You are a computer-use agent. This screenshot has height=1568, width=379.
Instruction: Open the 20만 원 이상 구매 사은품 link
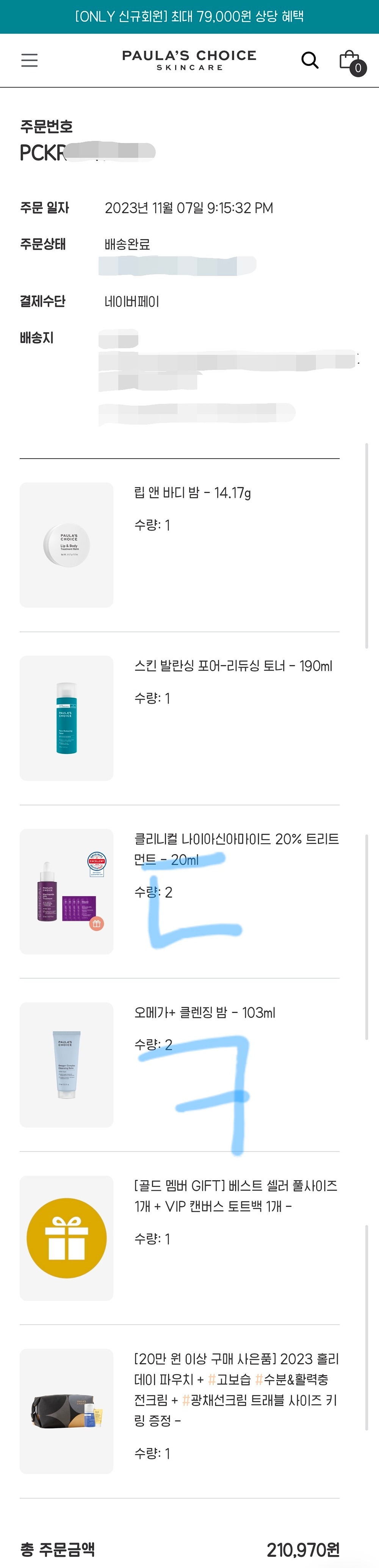tap(236, 1389)
